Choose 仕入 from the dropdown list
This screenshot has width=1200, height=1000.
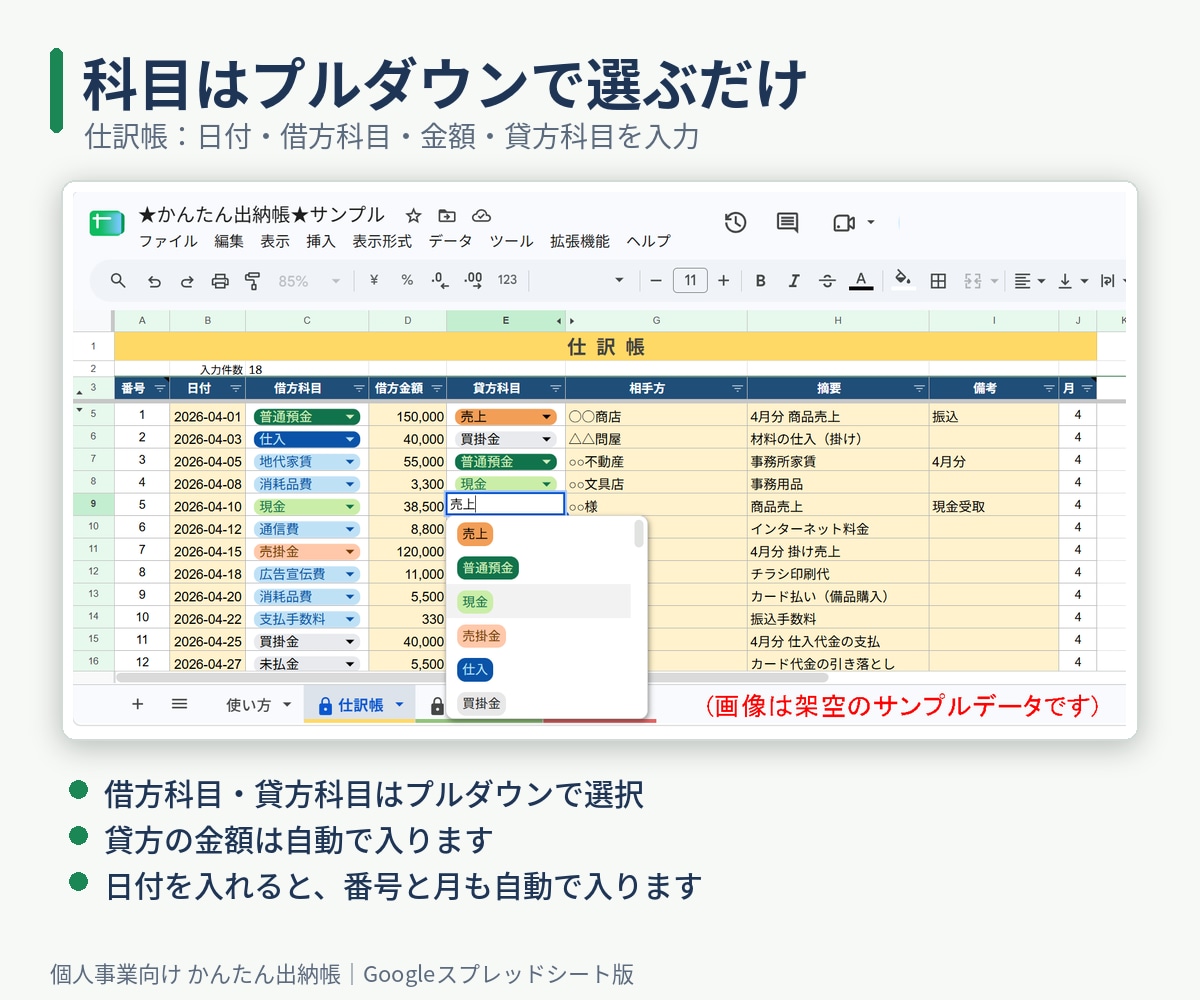point(475,670)
